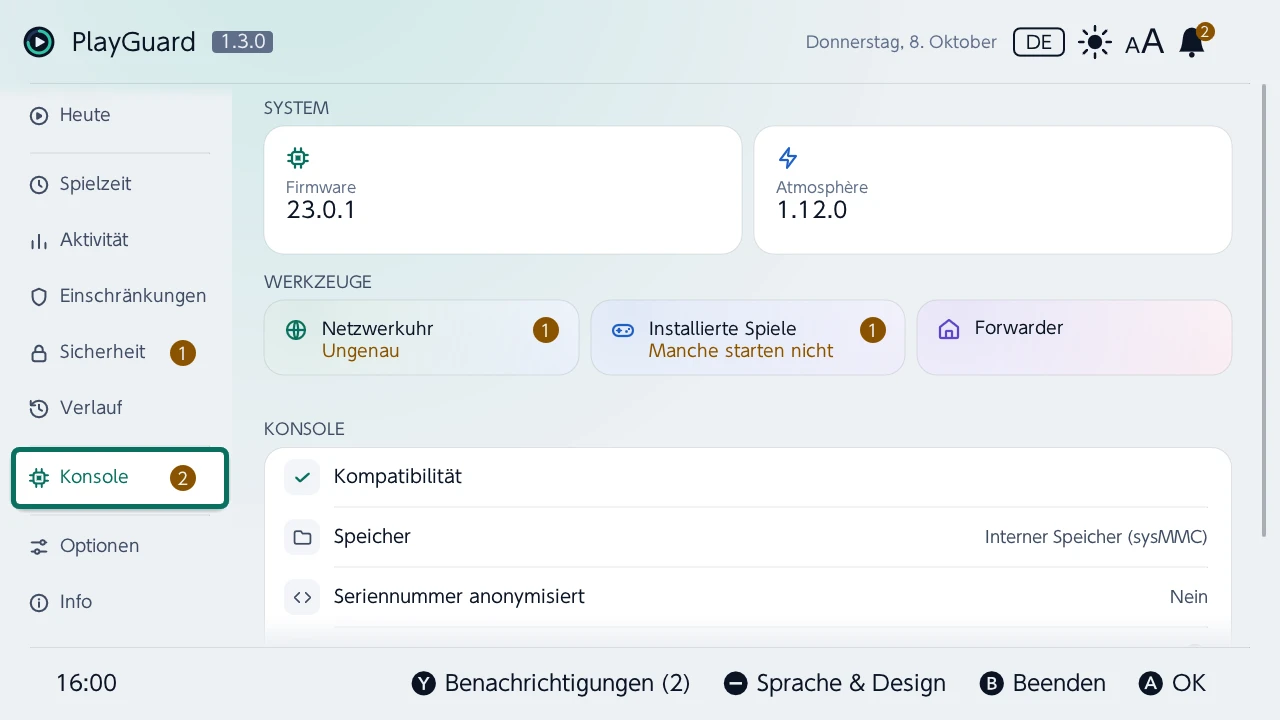Image resolution: width=1280 pixels, height=720 pixels.
Task: Click the Aktivität bar chart icon
Action: click(39, 240)
